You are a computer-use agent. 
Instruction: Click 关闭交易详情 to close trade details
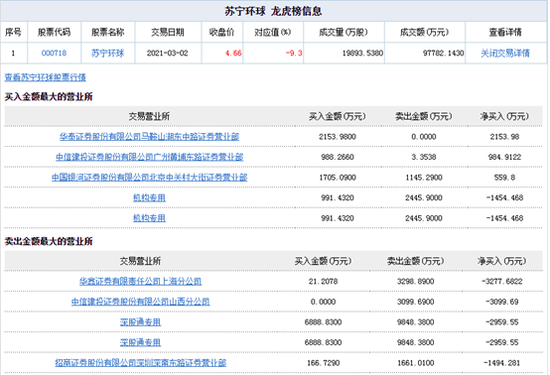pos(505,53)
